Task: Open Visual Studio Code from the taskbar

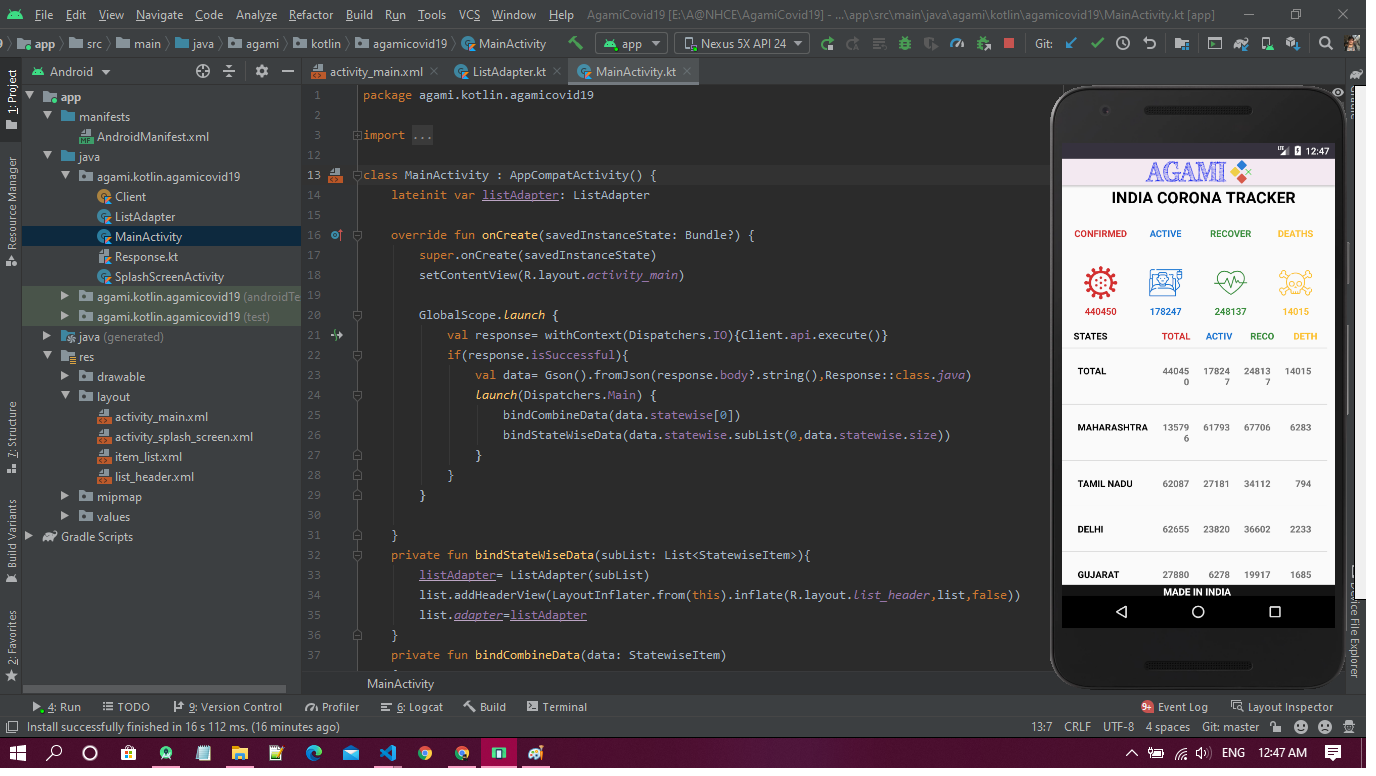Action: (x=388, y=753)
